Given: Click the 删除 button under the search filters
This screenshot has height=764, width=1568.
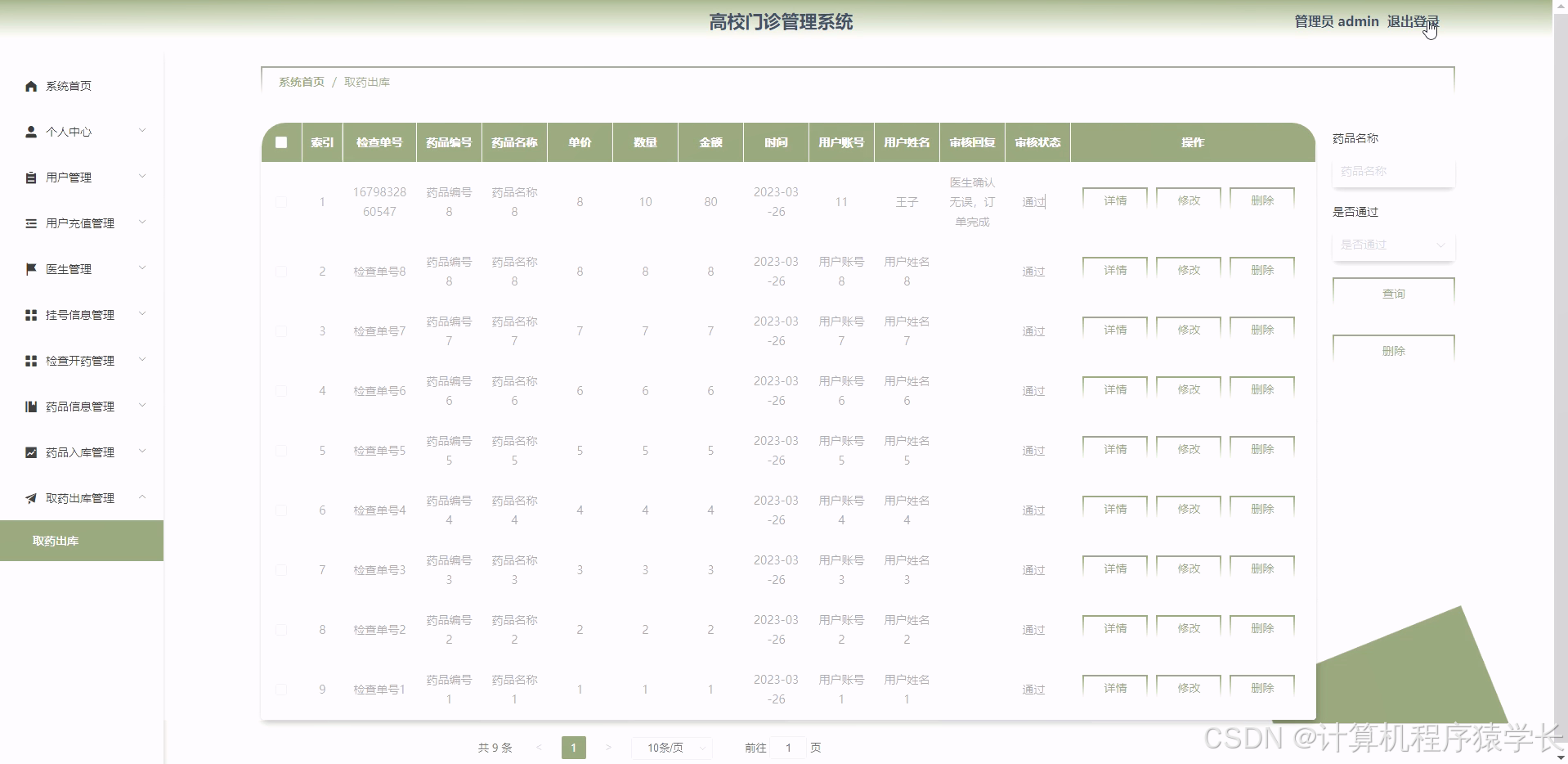Looking at the screenshot, I should click(1393, 351).
